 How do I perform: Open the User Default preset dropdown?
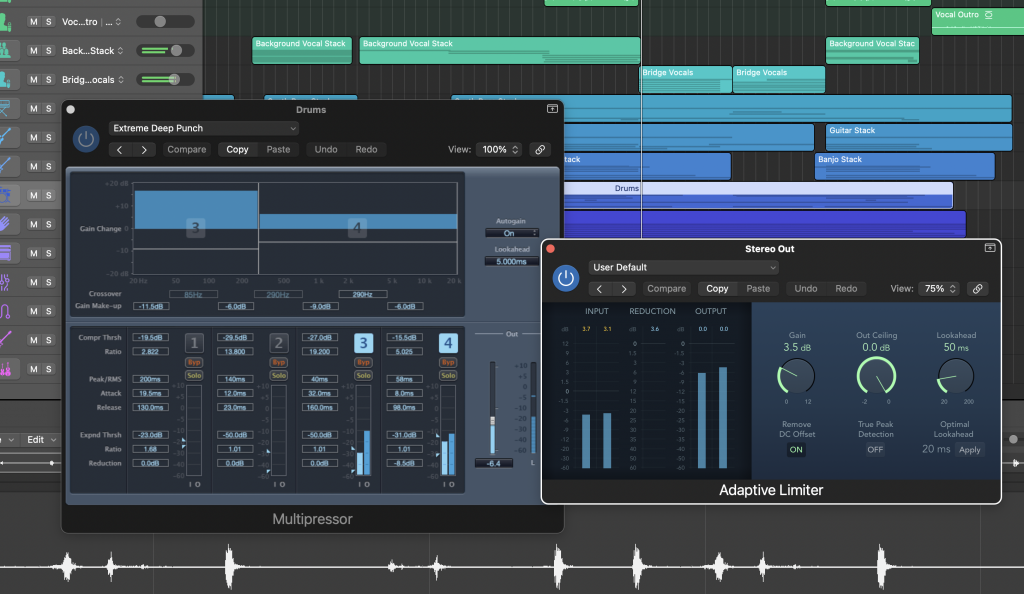tap(684, 267)
